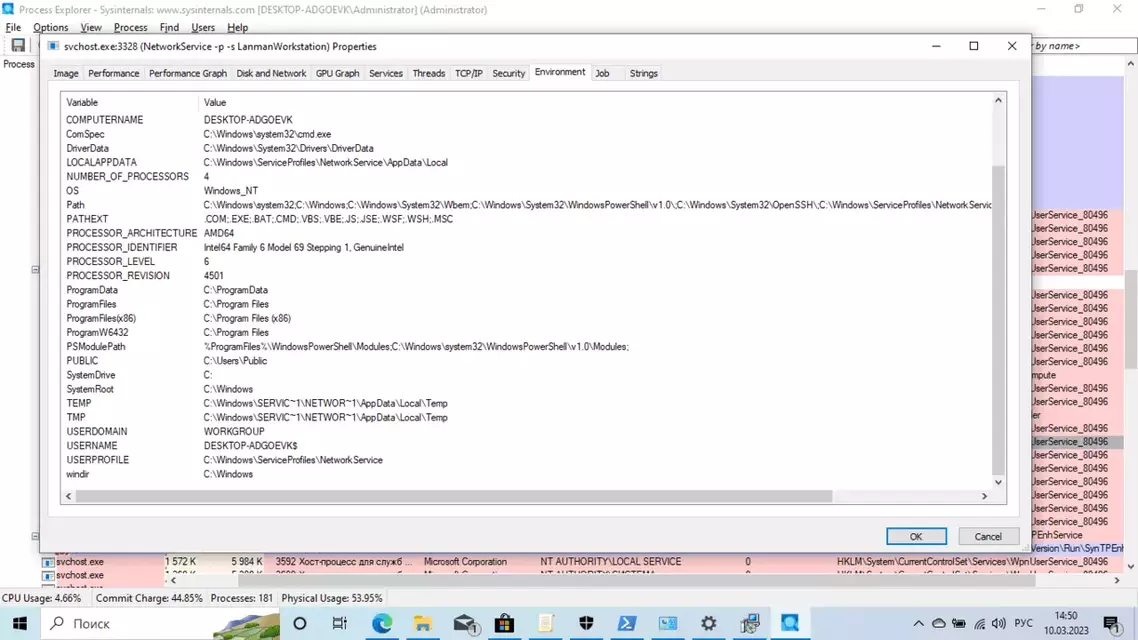Image resolution: width=1138 pixels, height=640 pixels.
Task: Select the PROCESSOR_IDENTIFIER row
Action: point(528,247)
